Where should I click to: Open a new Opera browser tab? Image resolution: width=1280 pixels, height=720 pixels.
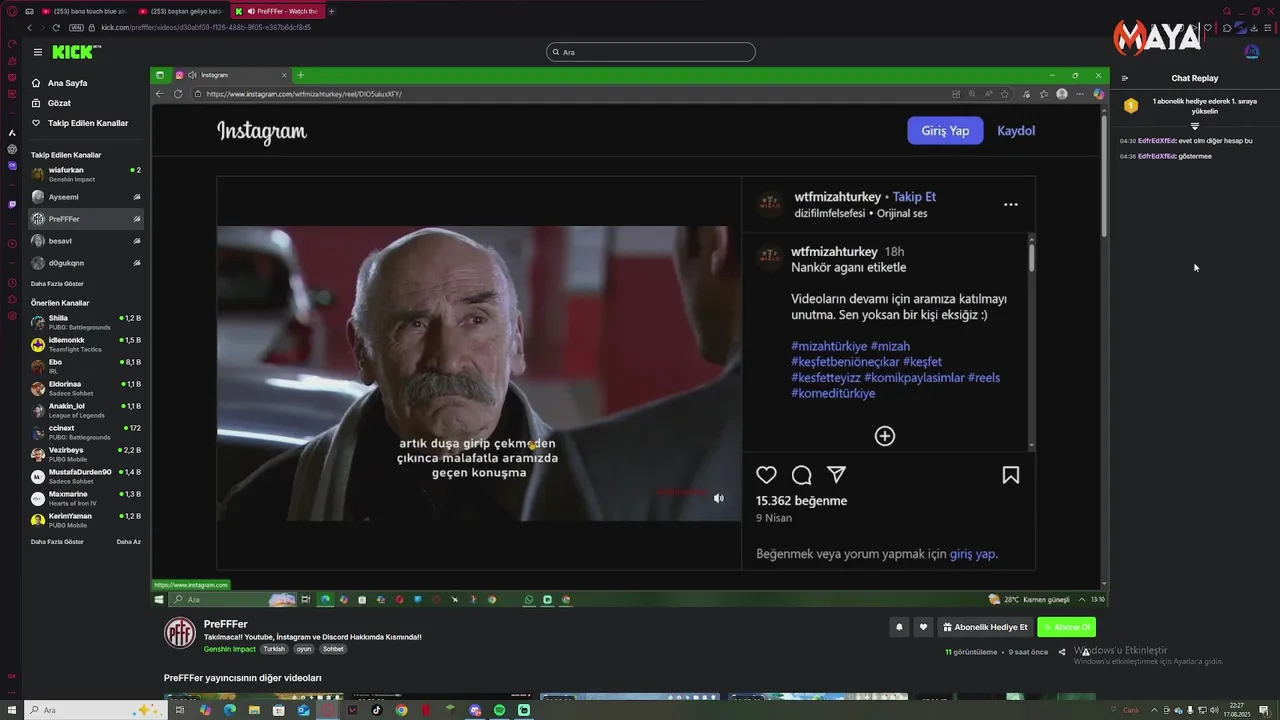point(332,11)
